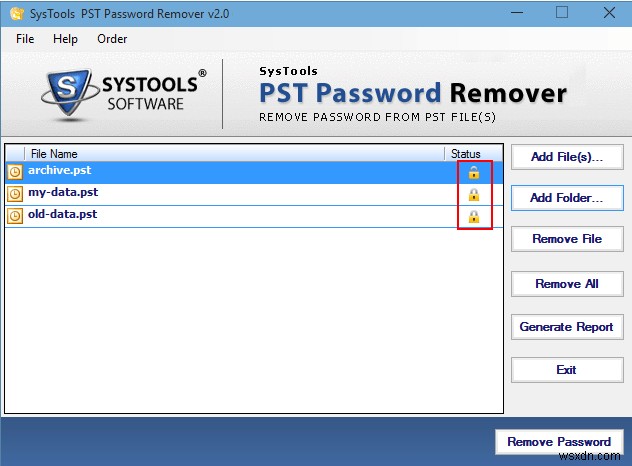Click the app icon in the title bar
The height and width of the screenshot is (466, 632).
click(x=17, y=13)
